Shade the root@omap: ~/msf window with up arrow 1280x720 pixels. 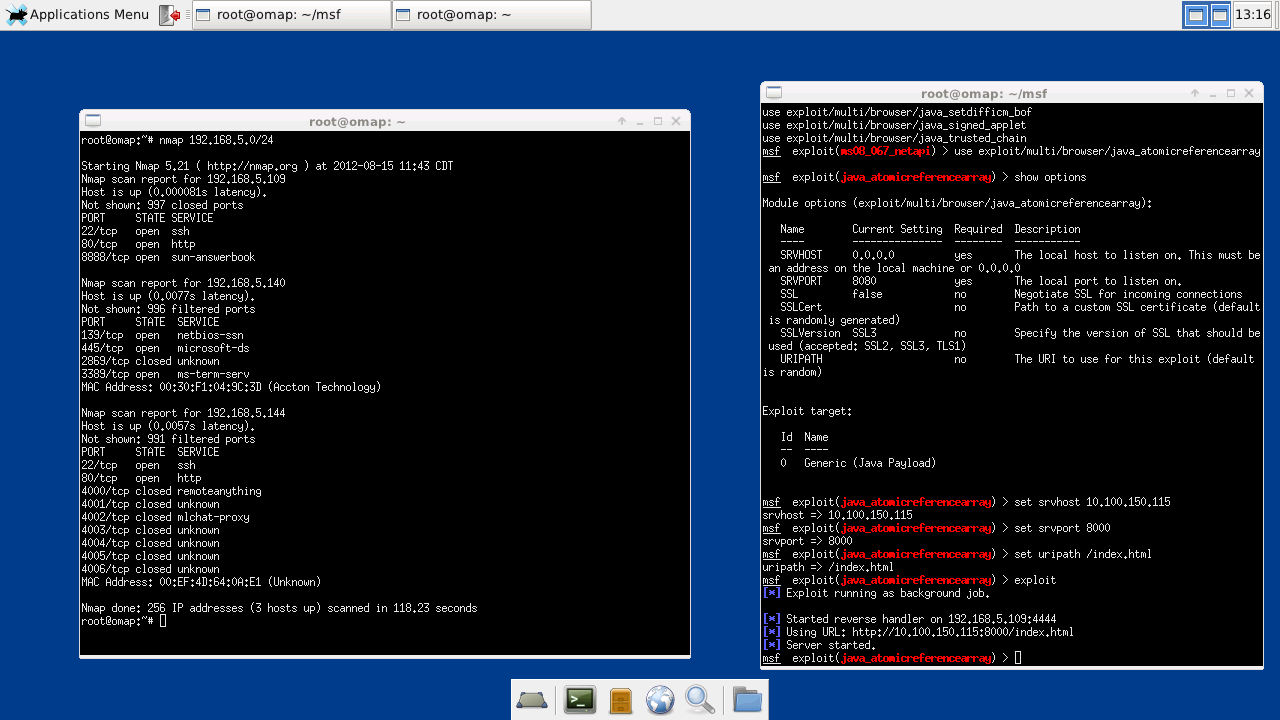[1194, 93]
